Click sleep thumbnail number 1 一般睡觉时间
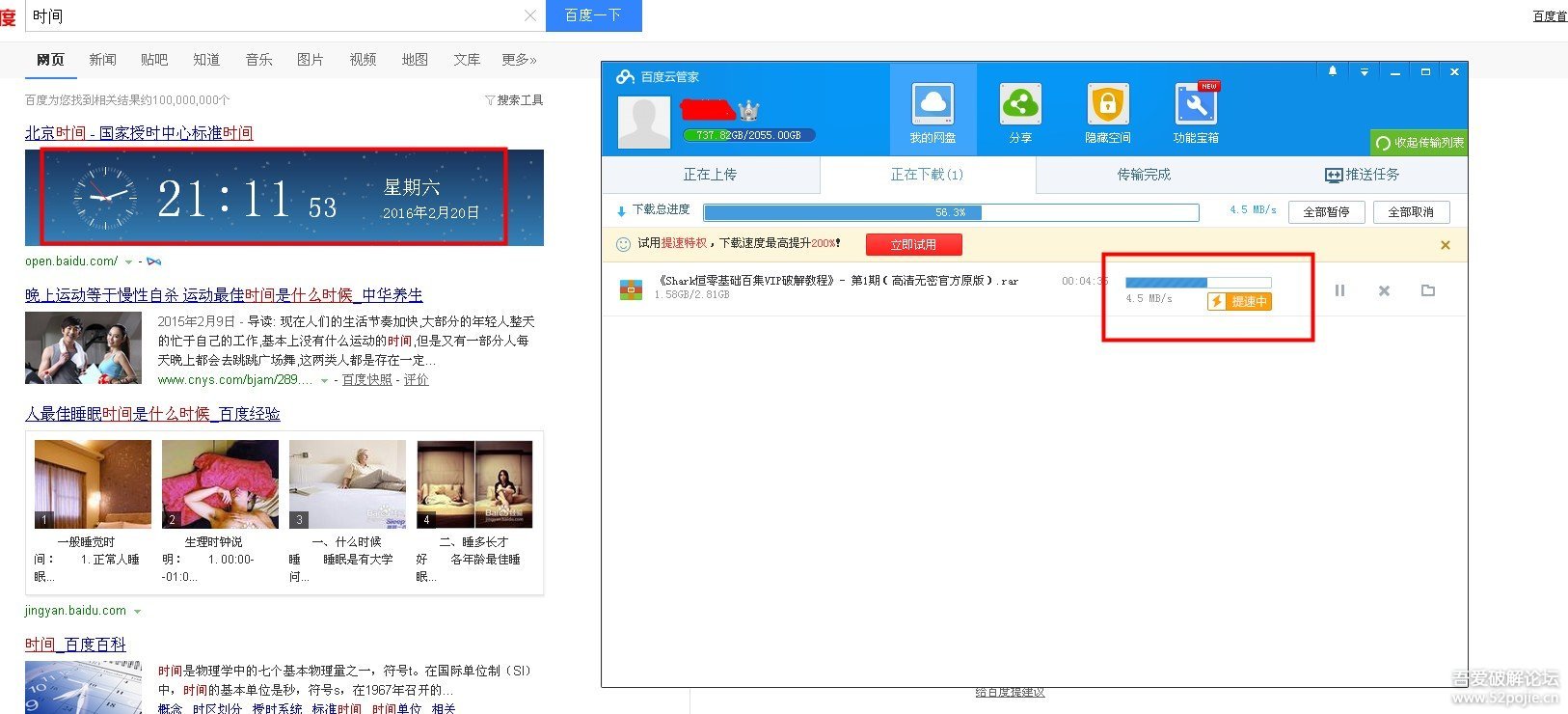This screenshot has height=714, width=1568. (93, 484)
